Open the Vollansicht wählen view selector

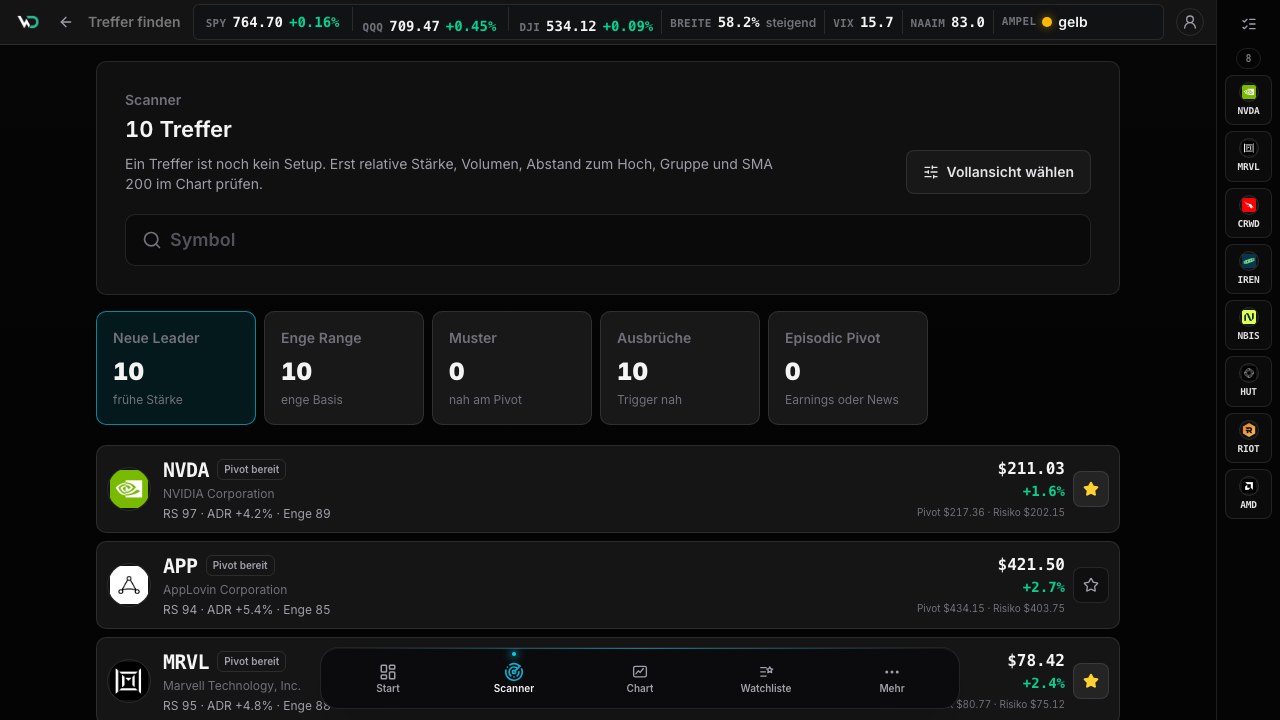(x=998, y=172)
